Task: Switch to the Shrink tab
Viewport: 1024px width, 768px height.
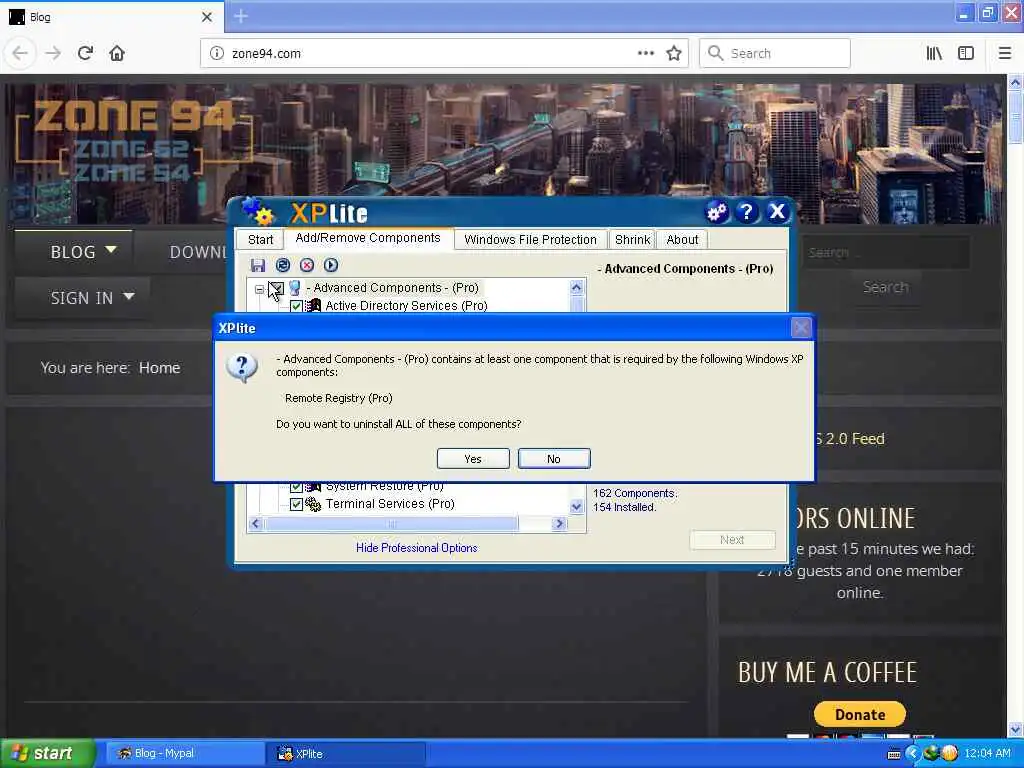Action: (632, 240)
